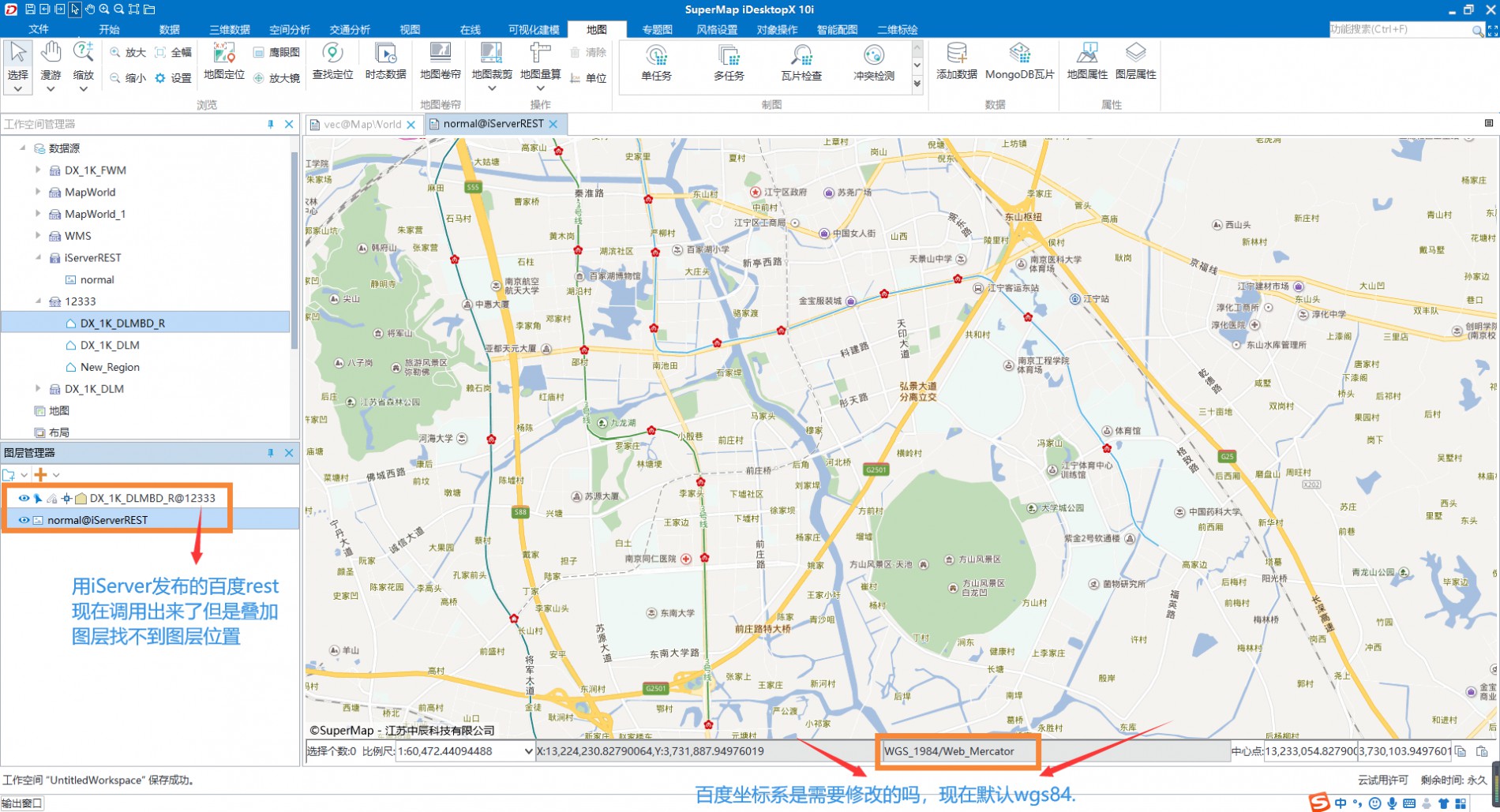The image size is (1500, 812).
Task: Click 地图量算 map measure tool
Action: (x=540, y=62)
